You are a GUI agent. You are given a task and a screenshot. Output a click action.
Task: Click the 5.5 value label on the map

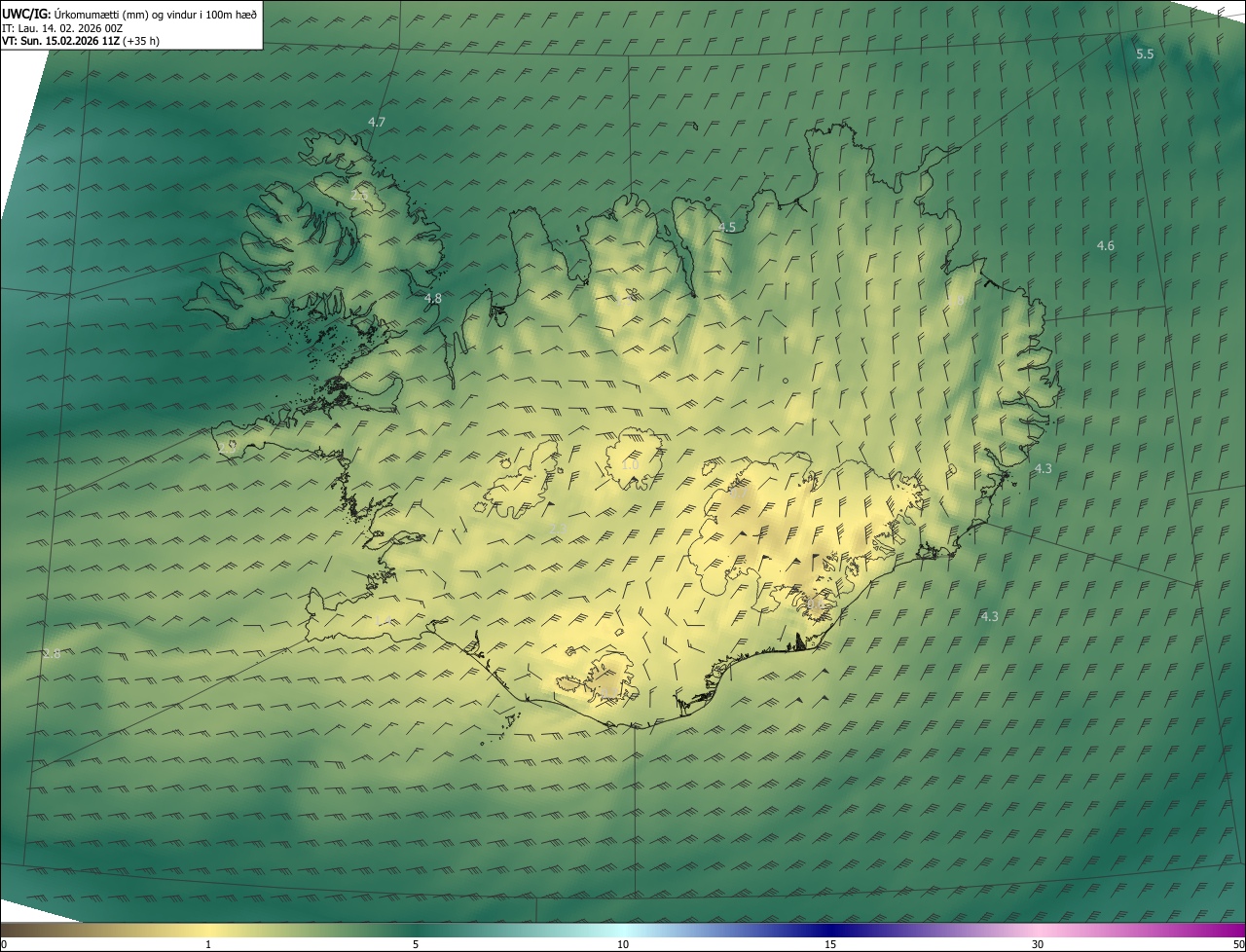[x=1145, y=55]
